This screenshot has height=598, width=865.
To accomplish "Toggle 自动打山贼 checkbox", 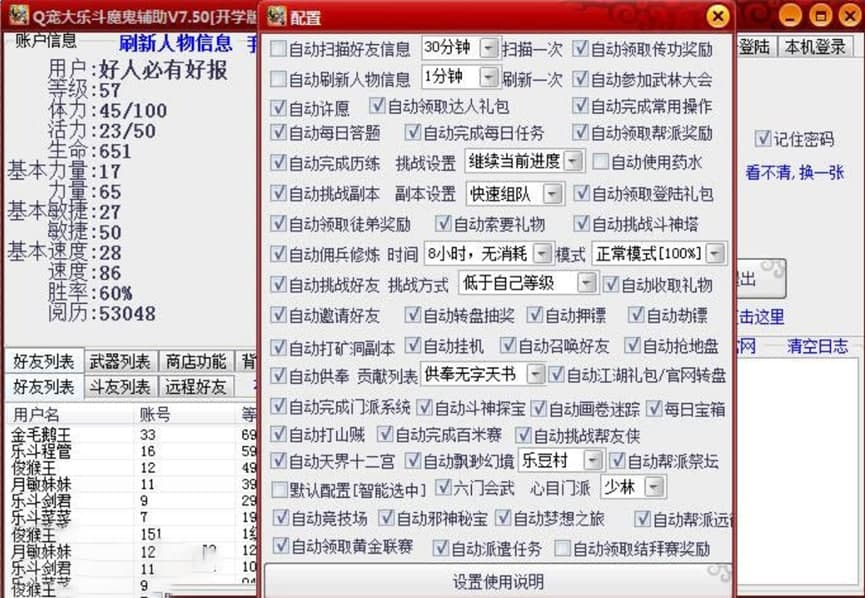I will point(279,434).
